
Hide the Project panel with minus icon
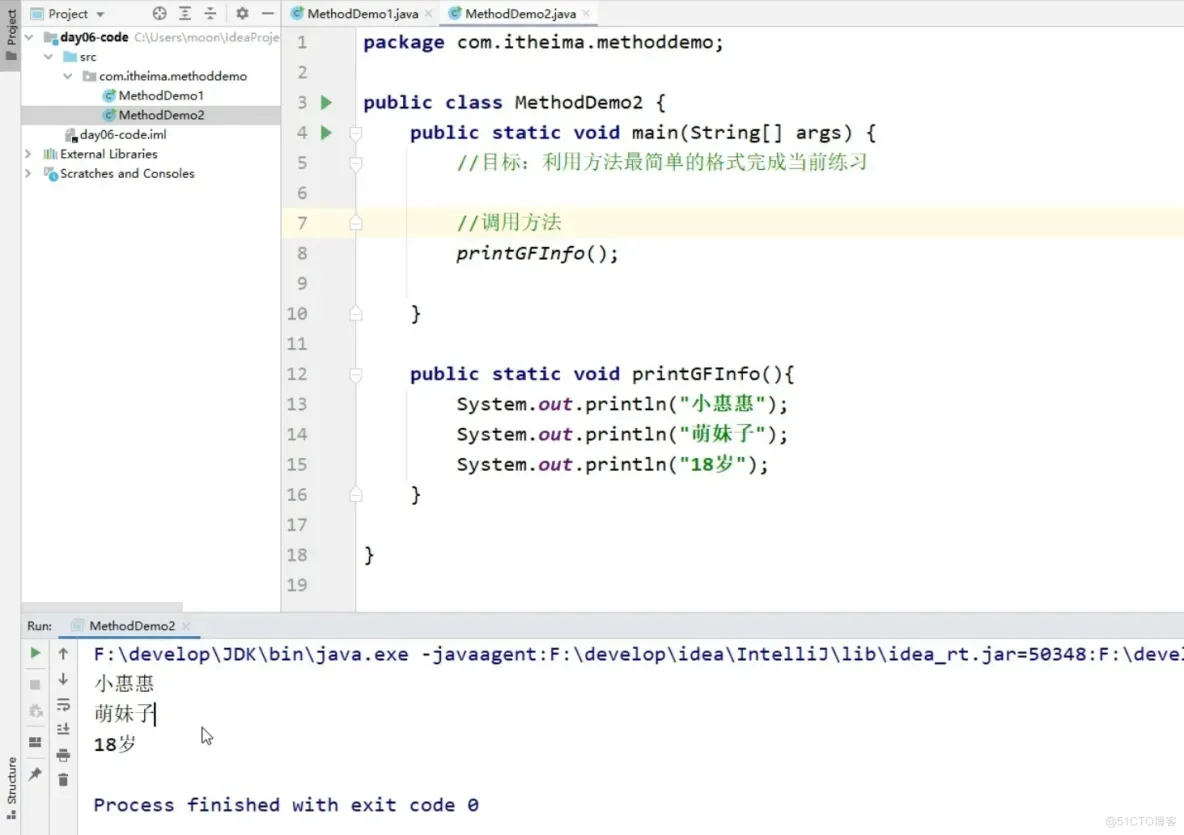point(267,13)
